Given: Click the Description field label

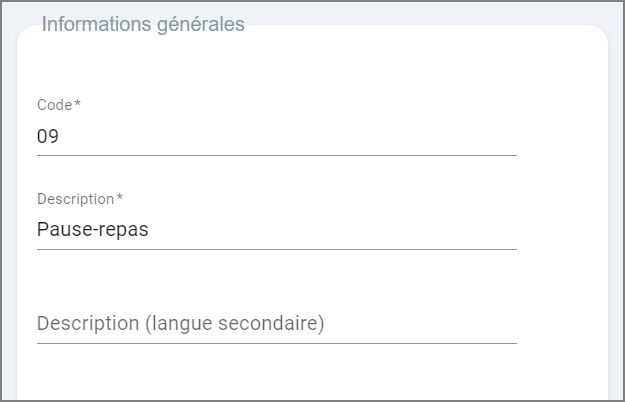Looking at the screenshot, I should pyautogui.click(x=75, y=199).
